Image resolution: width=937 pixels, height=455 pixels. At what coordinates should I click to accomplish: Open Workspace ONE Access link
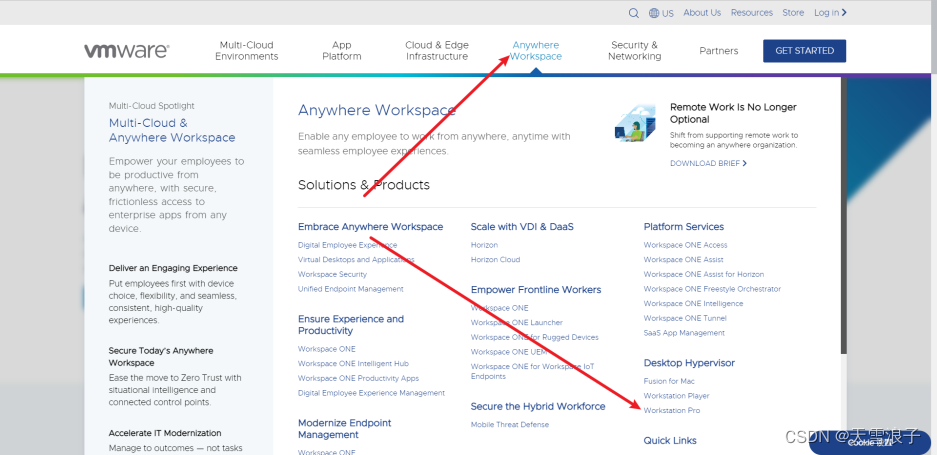pos(685,245)
